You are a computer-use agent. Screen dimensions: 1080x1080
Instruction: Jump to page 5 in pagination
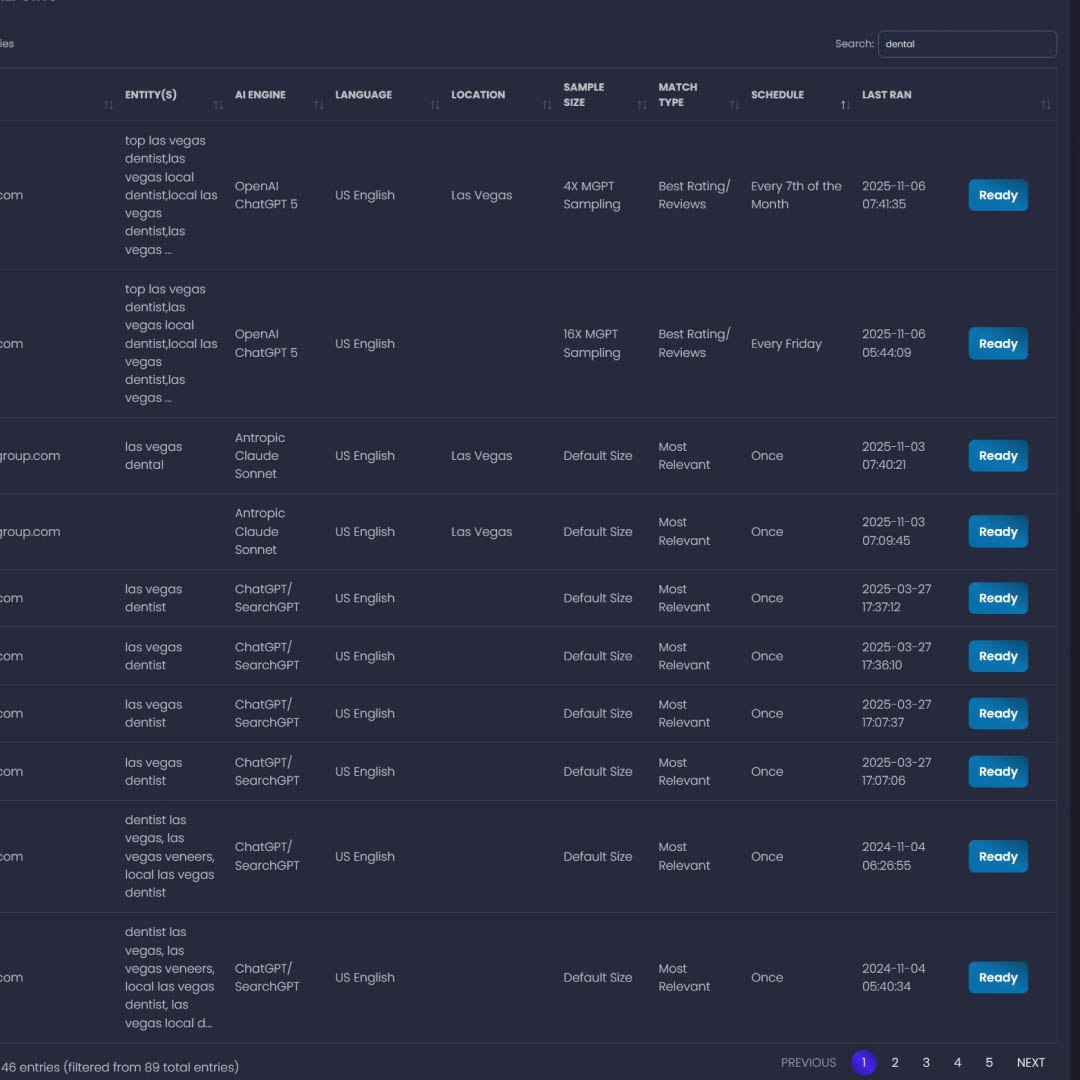point(989,1063)
